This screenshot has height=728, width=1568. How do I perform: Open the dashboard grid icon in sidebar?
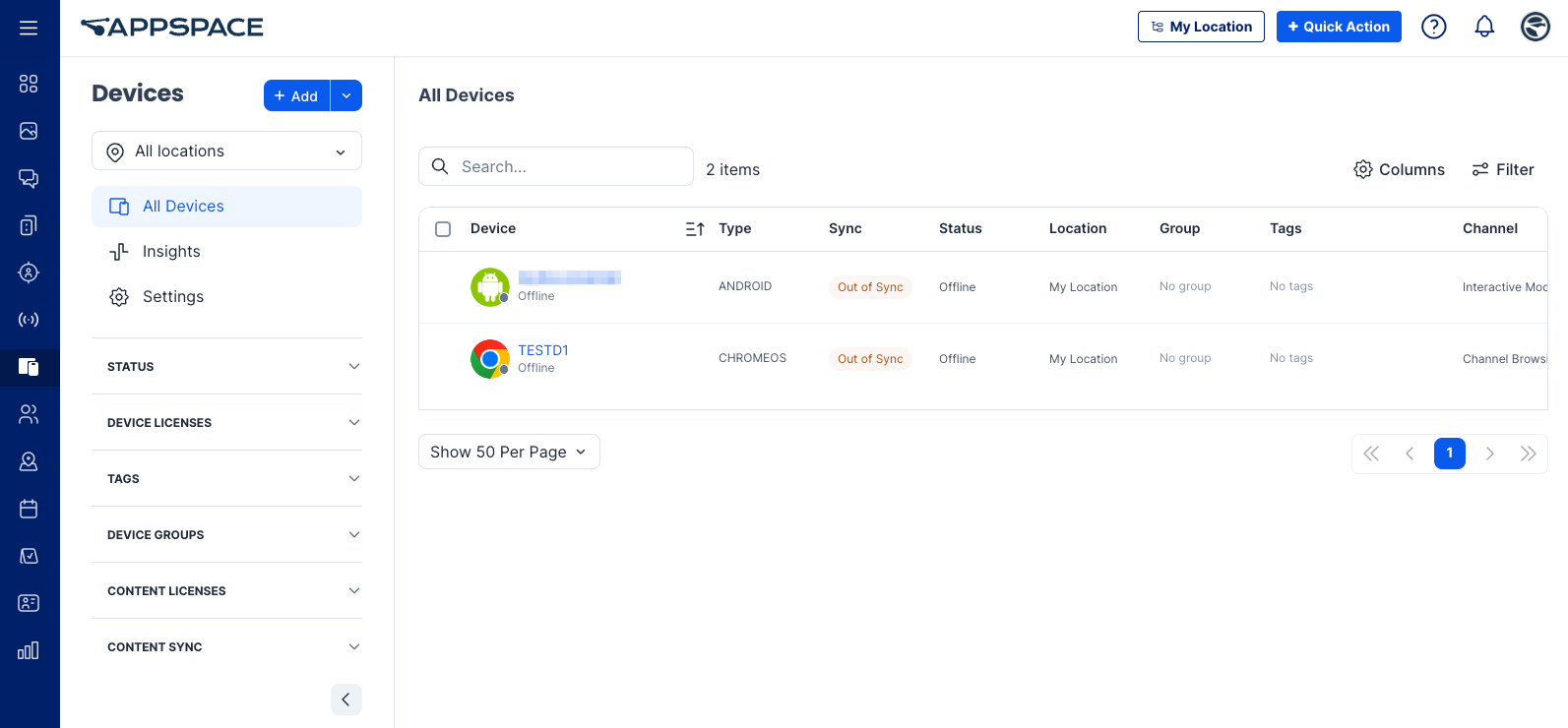(29, 84)
